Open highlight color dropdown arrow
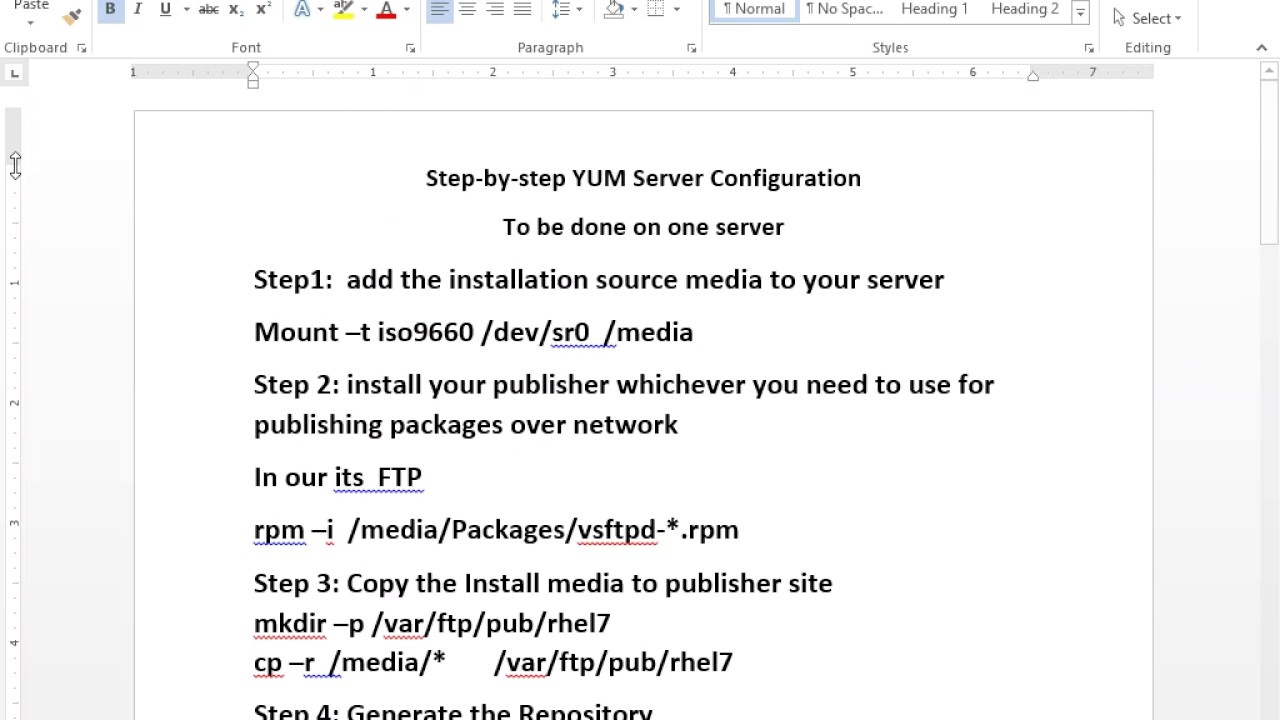The width and height of the screenshot is (1280, 720). (x=364, y=10)
